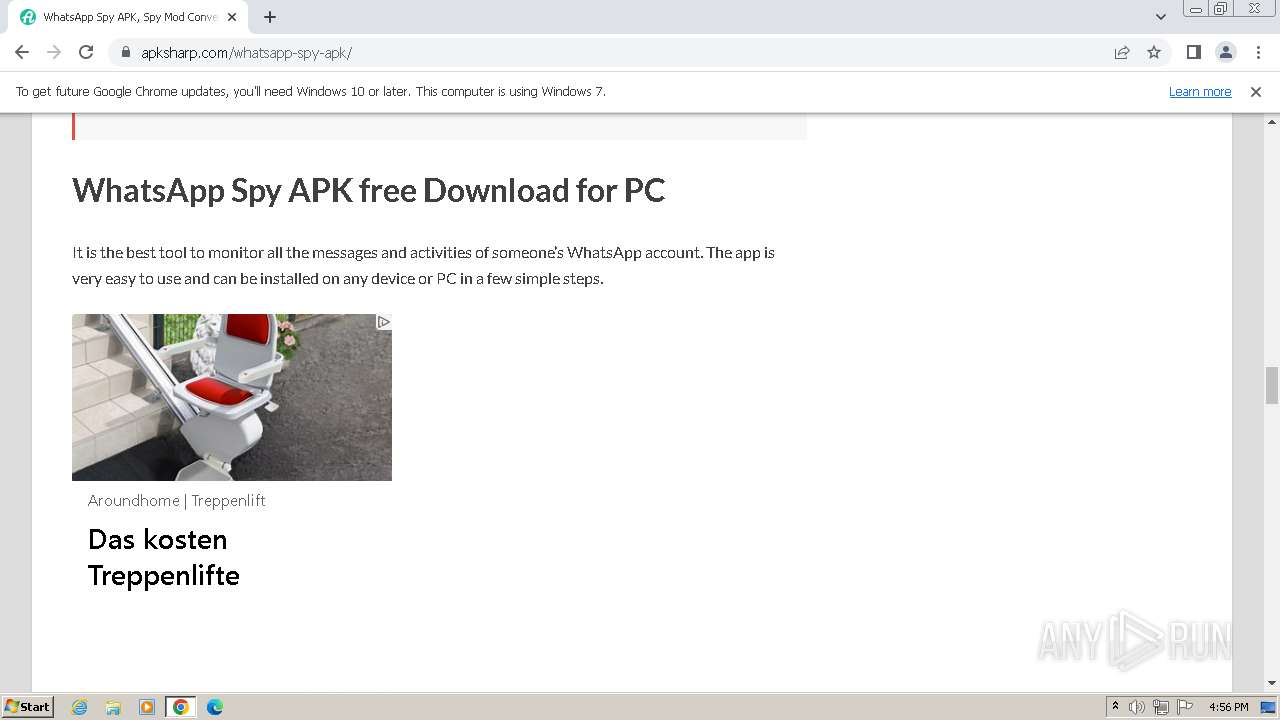Open the Action Center flag icon
Image resolution: width=1280 pixels, height=720 pixels.
(x=1186, y=707)
